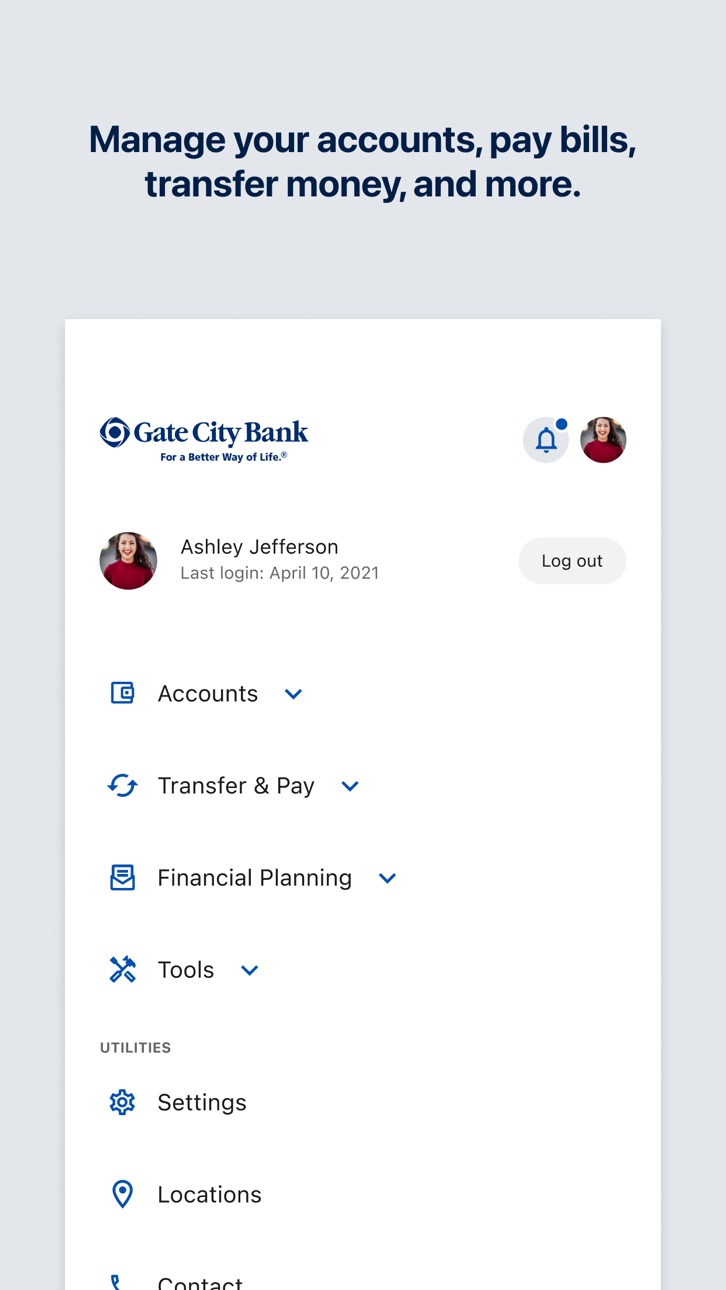
Task: Click the Tools hammer and wrench icon
Action: (x=122, y=969)
